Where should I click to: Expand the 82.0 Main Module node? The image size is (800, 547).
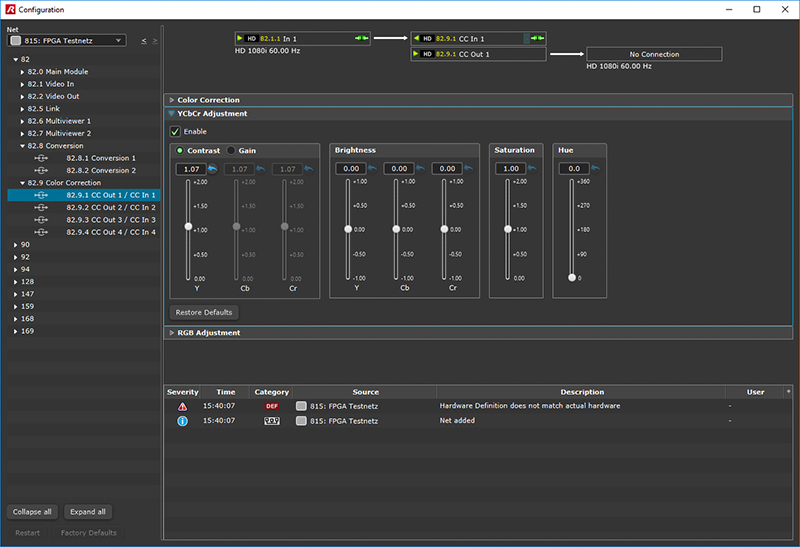(22, 72)
